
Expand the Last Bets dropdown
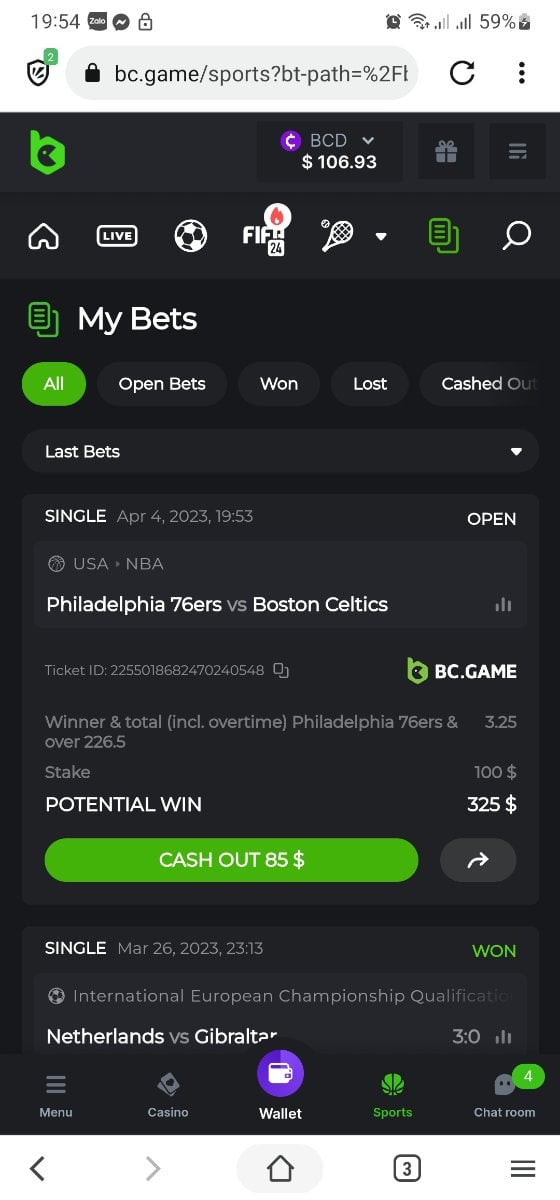pyautogui.click(x=280, y=451)
